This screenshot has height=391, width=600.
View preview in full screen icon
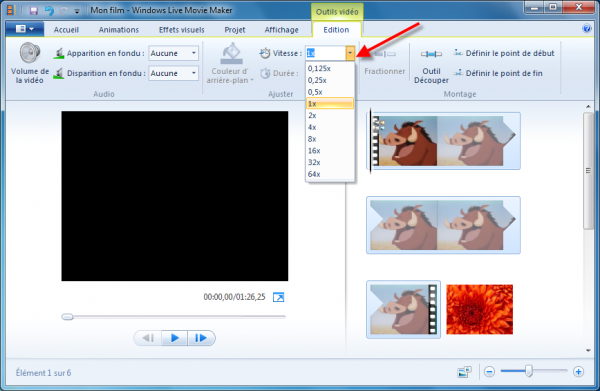279,297
